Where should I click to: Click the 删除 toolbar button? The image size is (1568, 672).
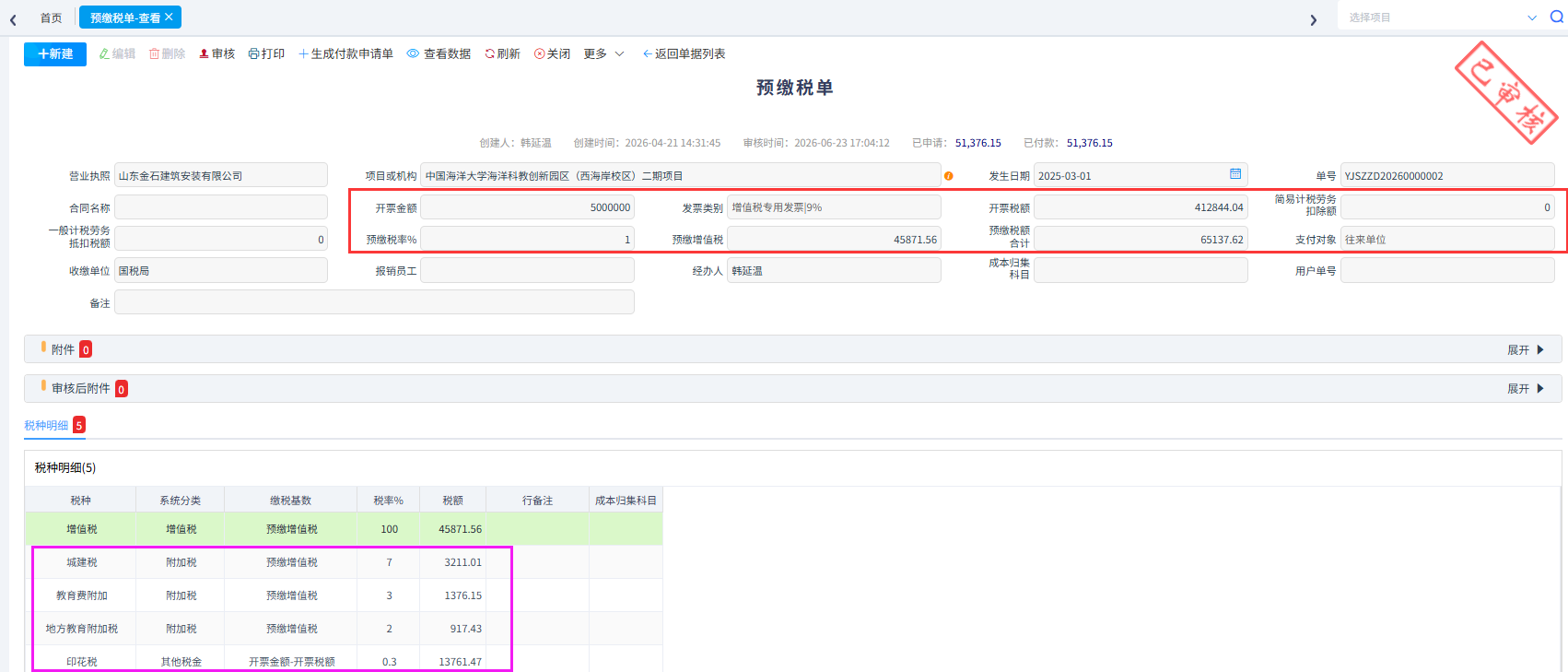(x=167, y=54)
